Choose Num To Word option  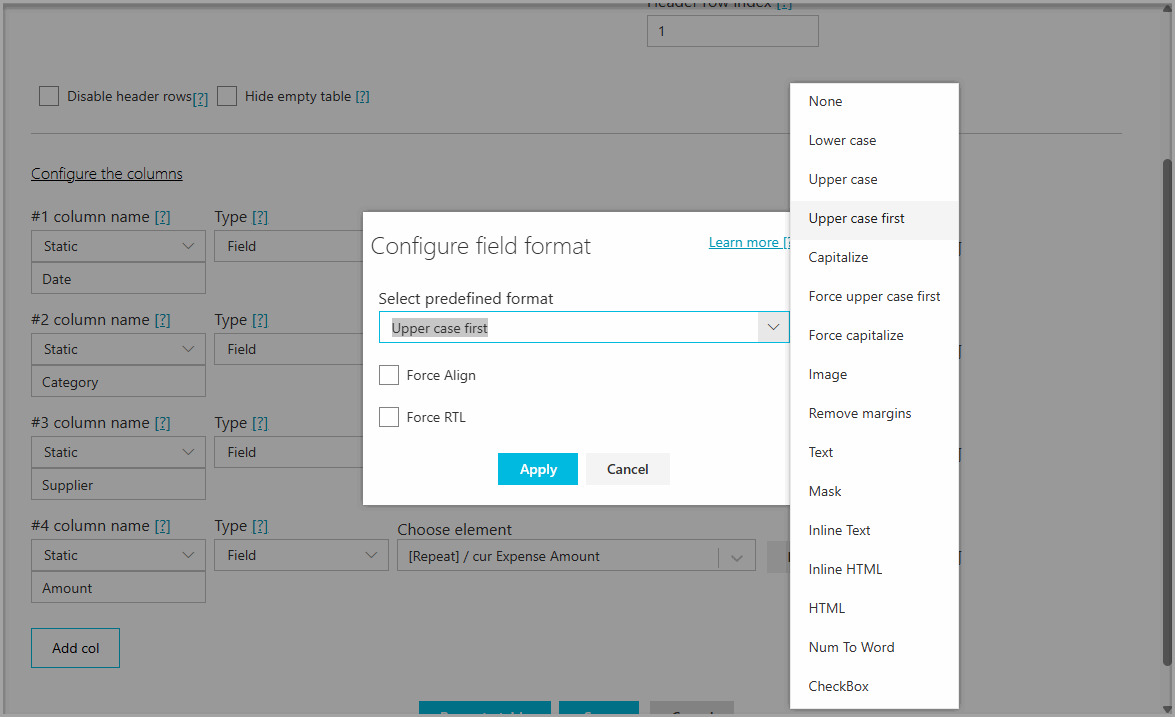[874, 647]
